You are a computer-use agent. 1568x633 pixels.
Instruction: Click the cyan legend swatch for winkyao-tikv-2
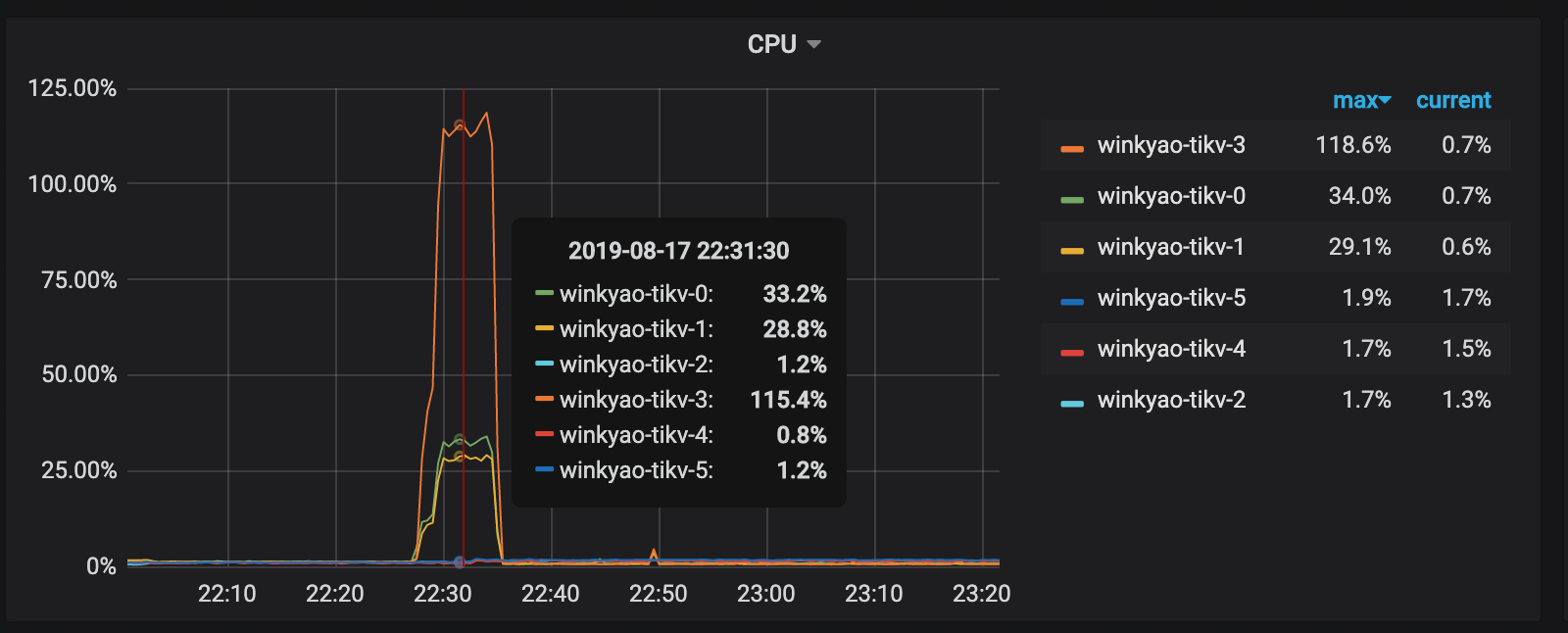pos(1072,403)
